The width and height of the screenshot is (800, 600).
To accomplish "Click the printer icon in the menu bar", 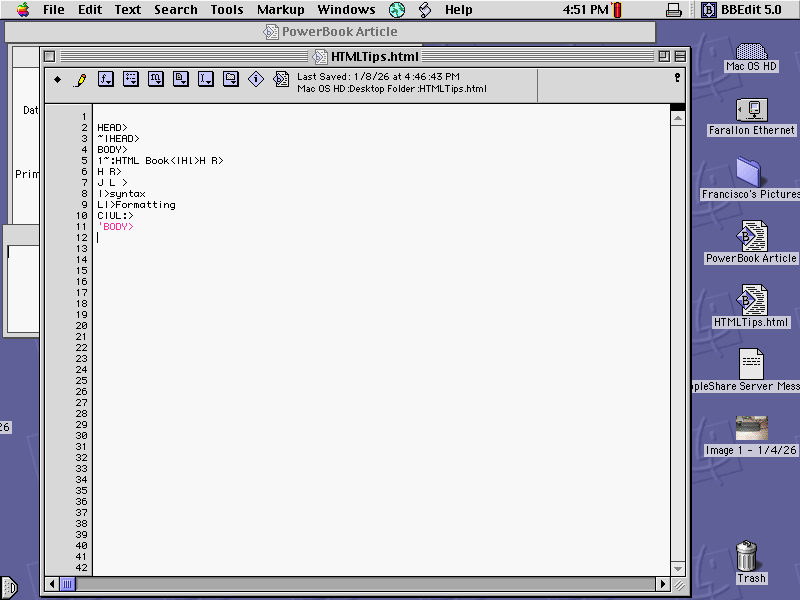I will coord(674,9).
